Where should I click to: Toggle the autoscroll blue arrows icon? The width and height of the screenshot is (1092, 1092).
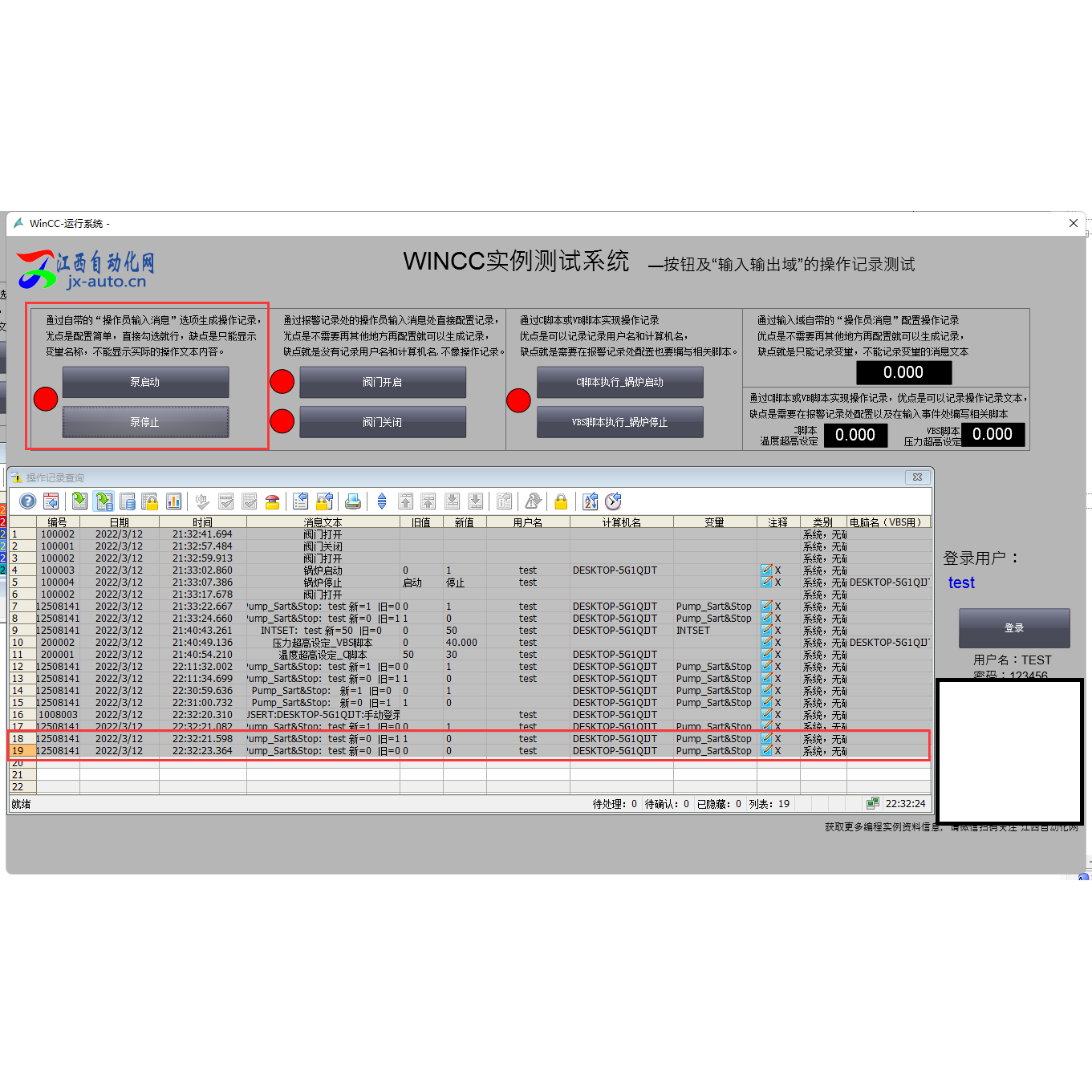382,501
